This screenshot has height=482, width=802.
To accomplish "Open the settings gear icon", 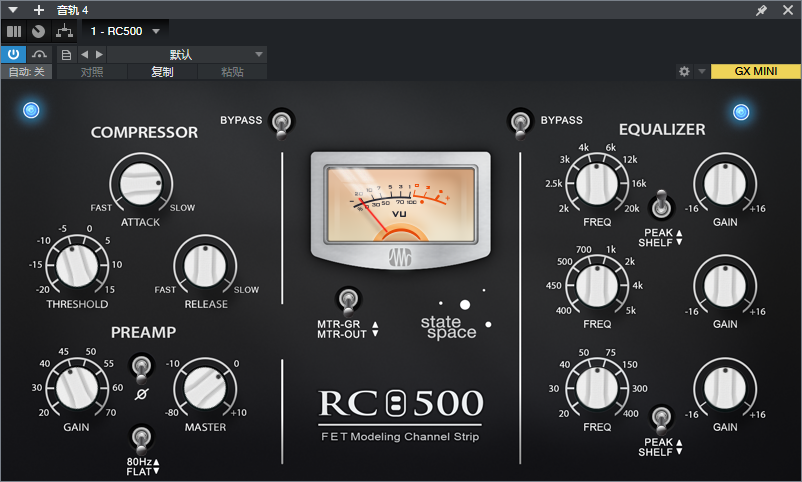I will [x=684, y=71].
